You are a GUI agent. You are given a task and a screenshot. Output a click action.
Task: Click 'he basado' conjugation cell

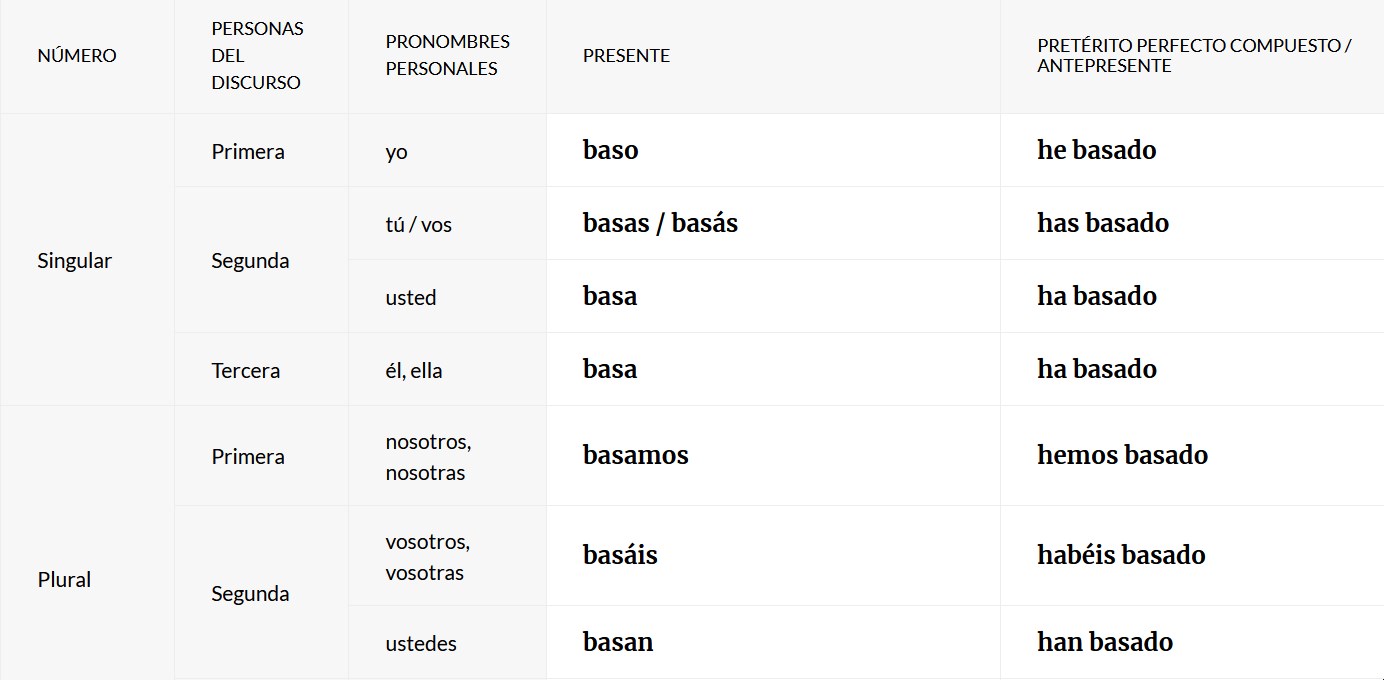(1096, 150)
